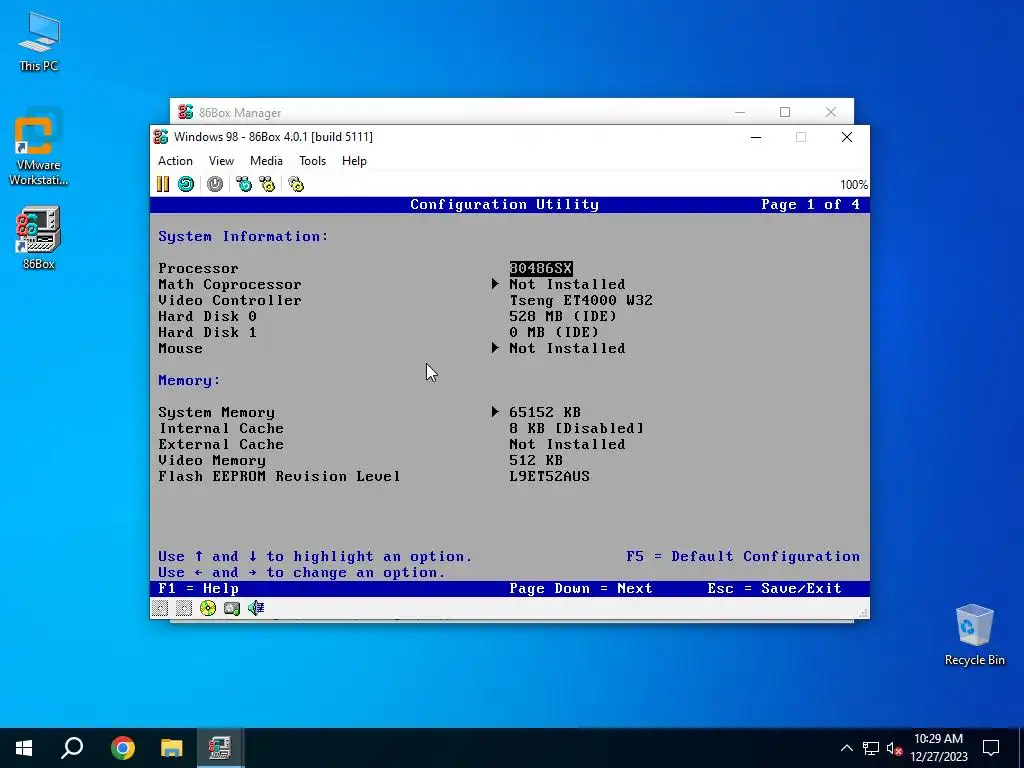Click the 100% speed indicator

pos(854,185)
